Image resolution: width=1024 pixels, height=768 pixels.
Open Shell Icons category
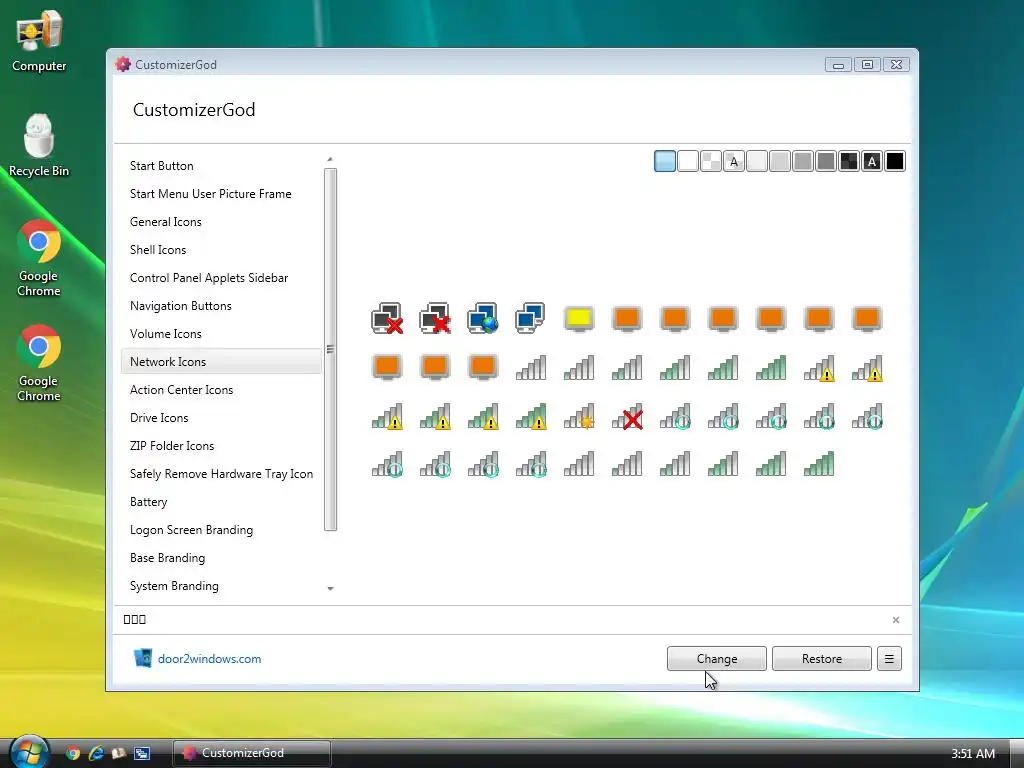pyautogui.click(x=221, y=250)
